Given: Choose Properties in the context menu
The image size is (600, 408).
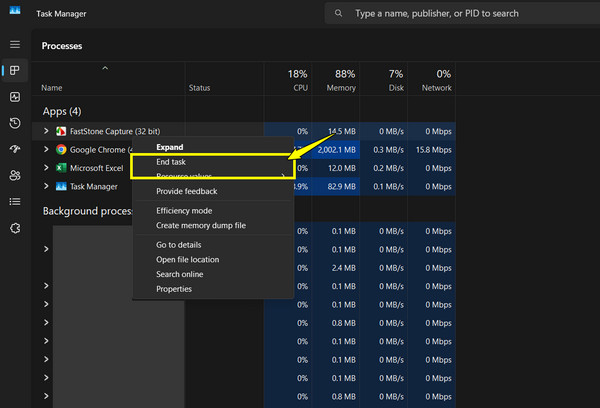Looking at the screenshot, I should click(174, 289).
